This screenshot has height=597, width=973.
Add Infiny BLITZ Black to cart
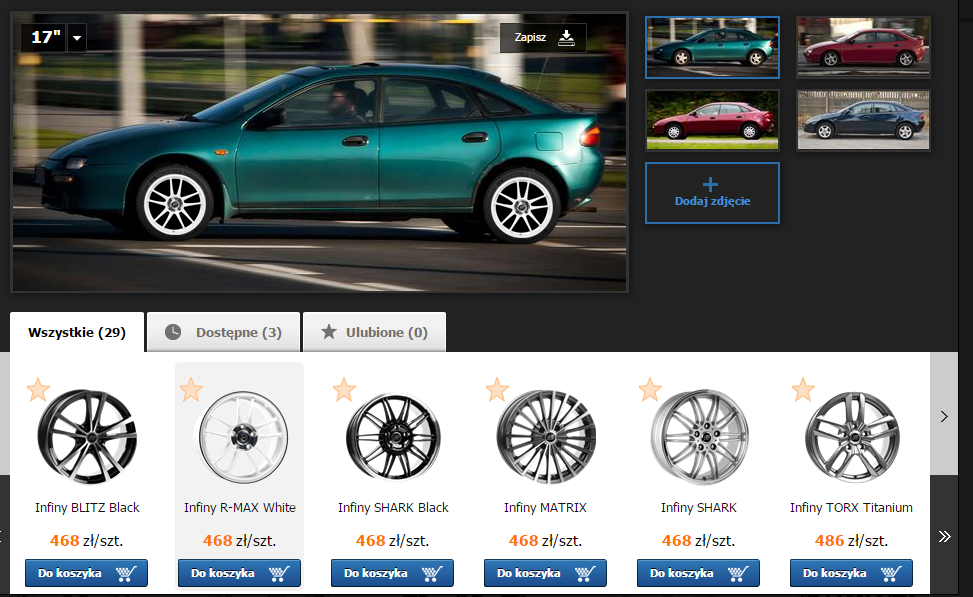pos(86,573)
